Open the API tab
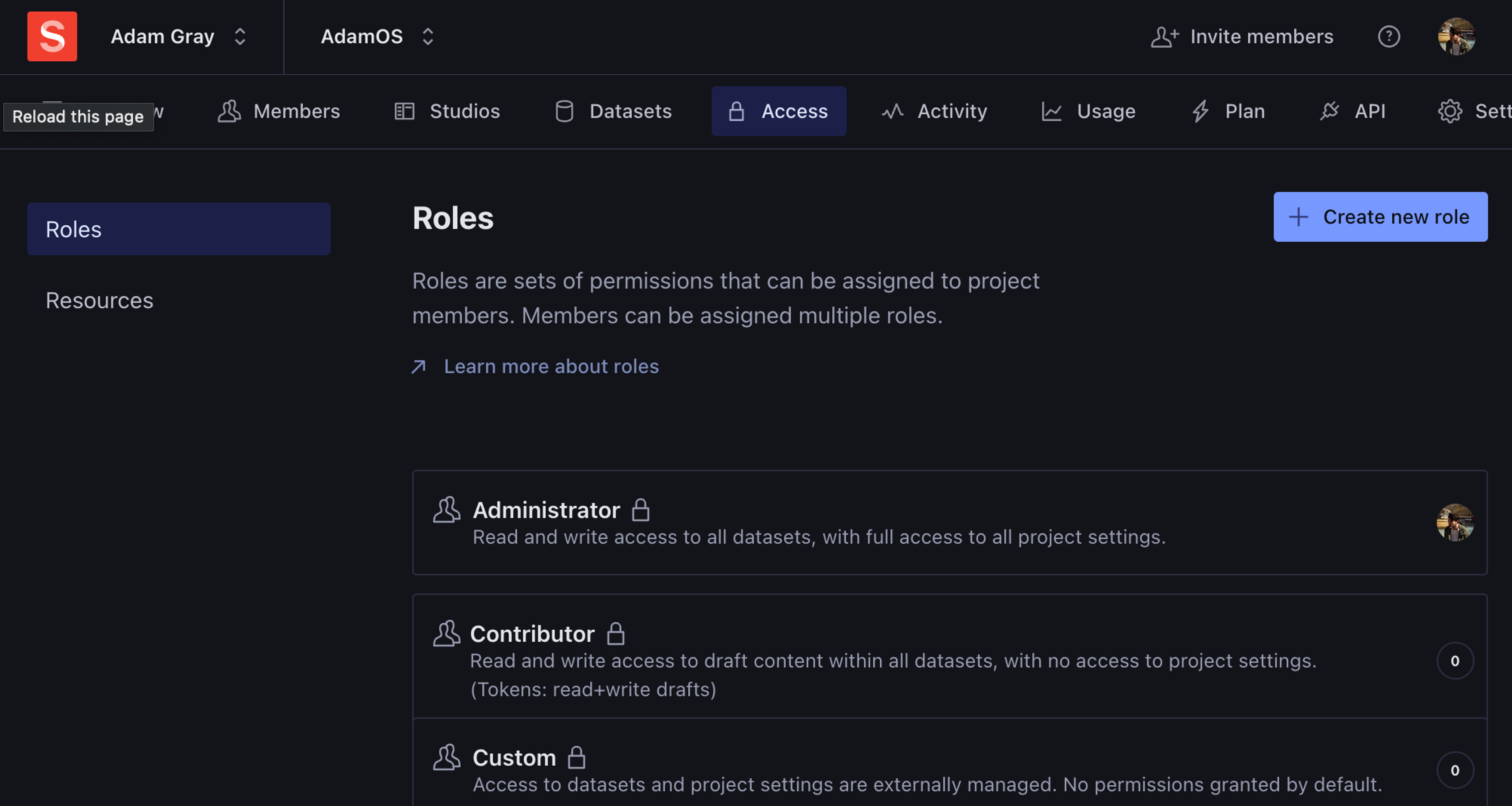The width and height of the screenshot is (1512, 806). 1353,111
